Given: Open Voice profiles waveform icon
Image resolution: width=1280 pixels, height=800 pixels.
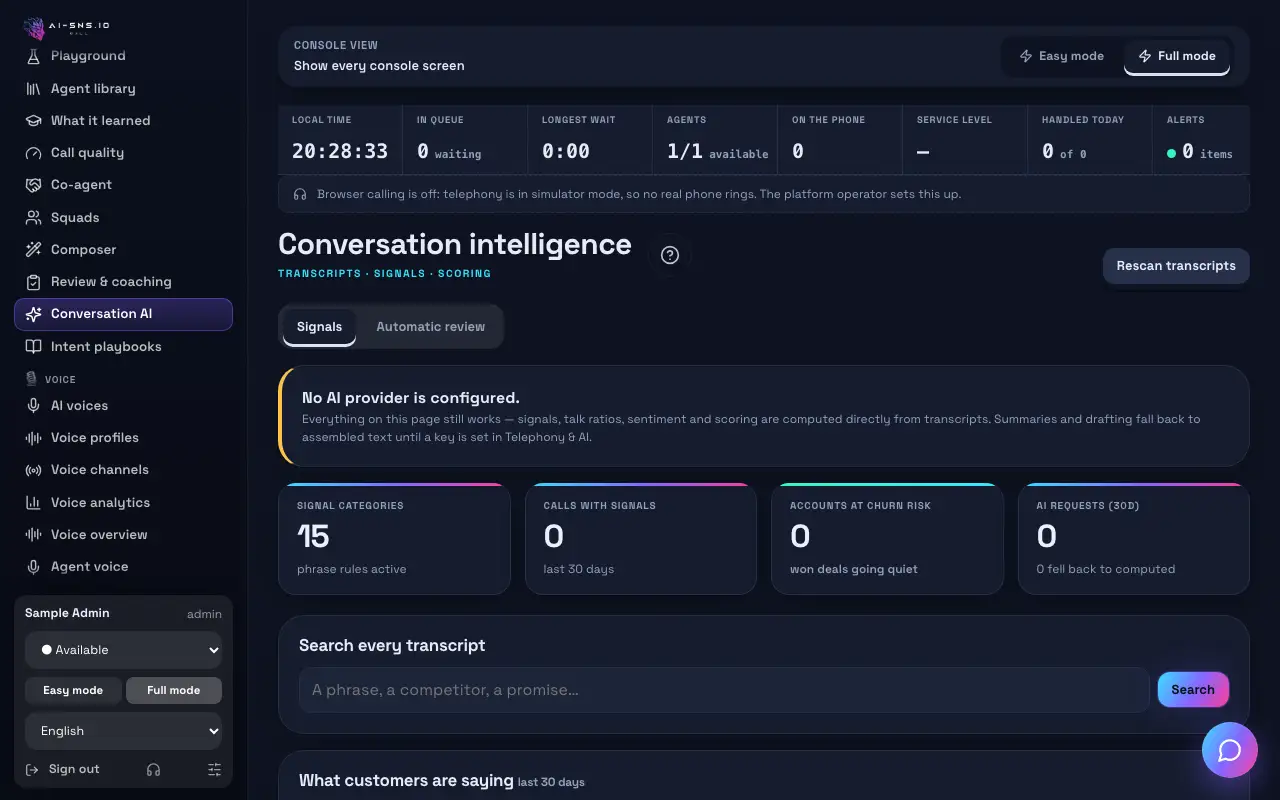Looking at the screenshot, I should click(33, 437).
